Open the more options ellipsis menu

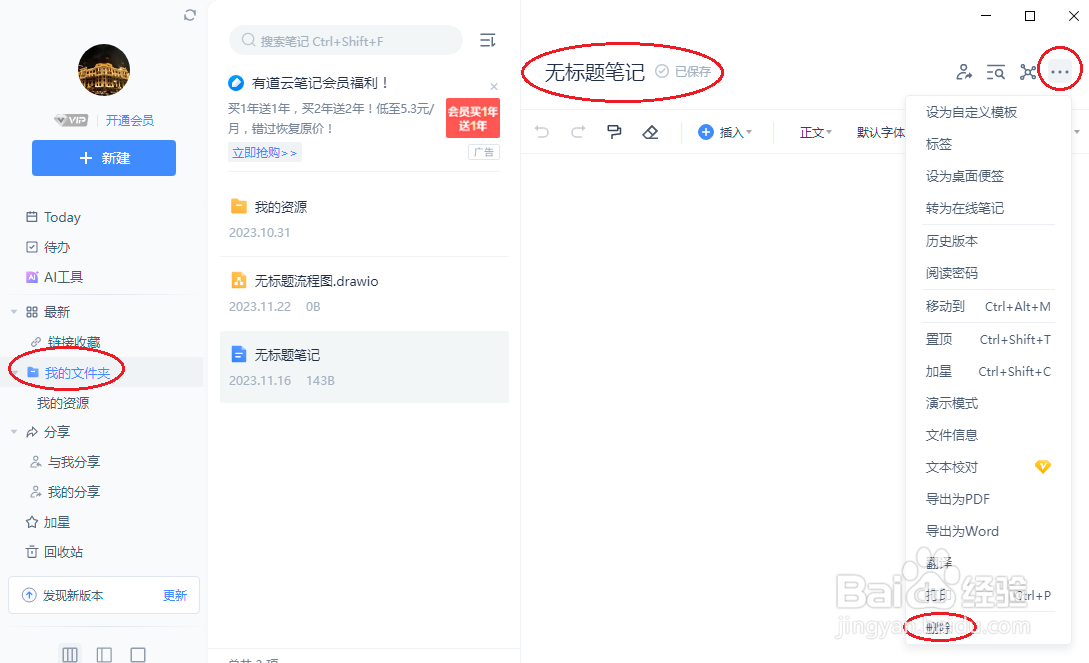pos(1060,72)
